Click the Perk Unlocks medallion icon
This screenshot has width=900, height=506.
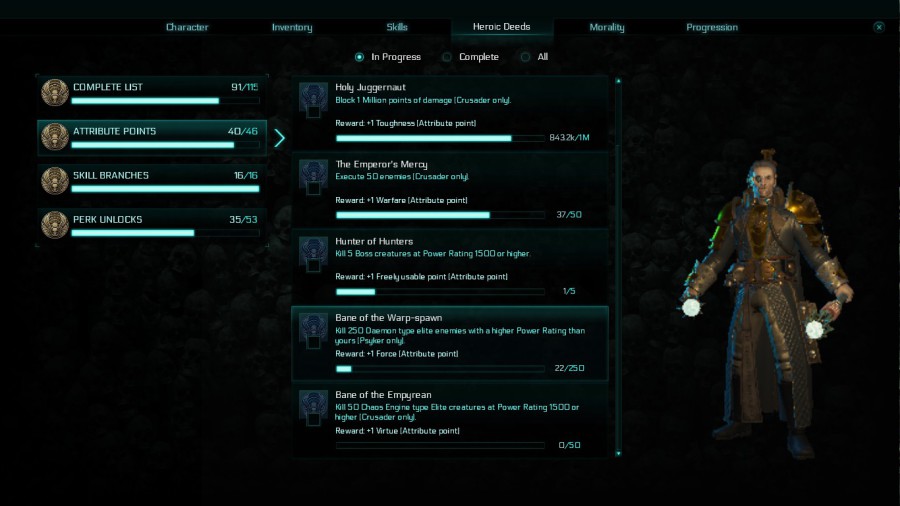coord(55,225)
